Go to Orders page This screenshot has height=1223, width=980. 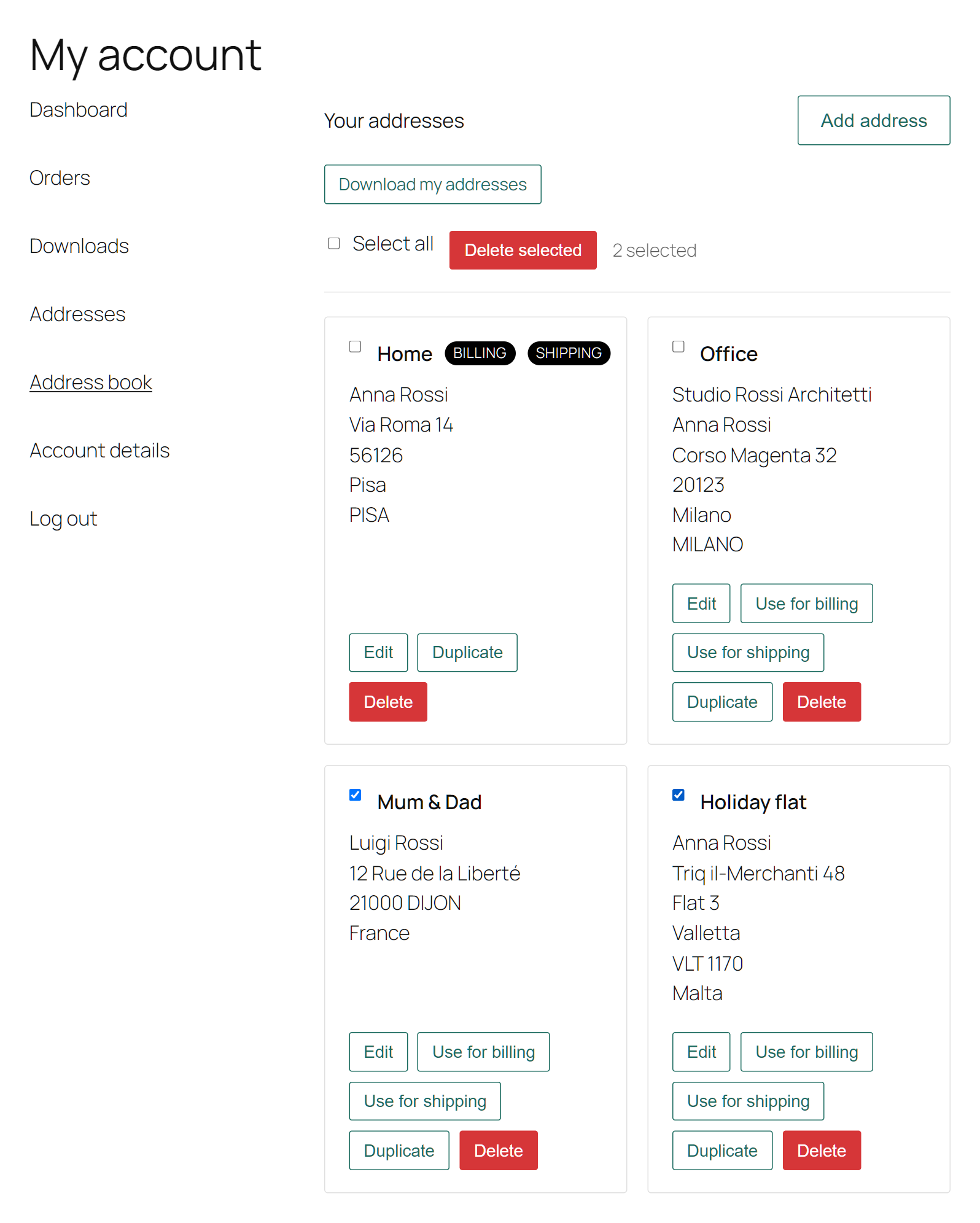[60, 178]
